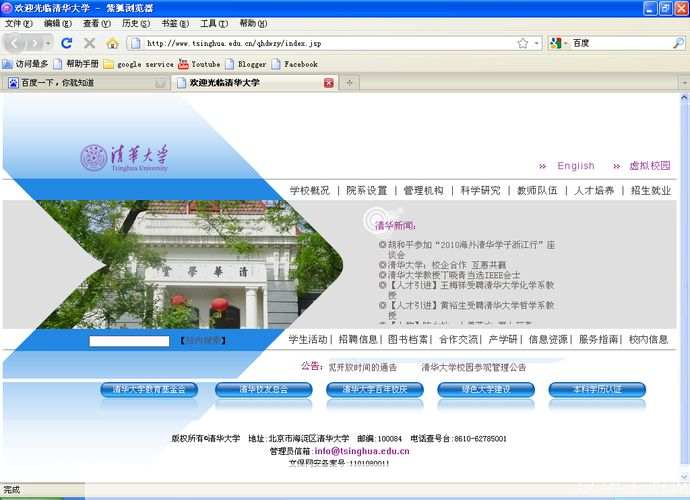Open a new tab with plus button

[349, 83]
